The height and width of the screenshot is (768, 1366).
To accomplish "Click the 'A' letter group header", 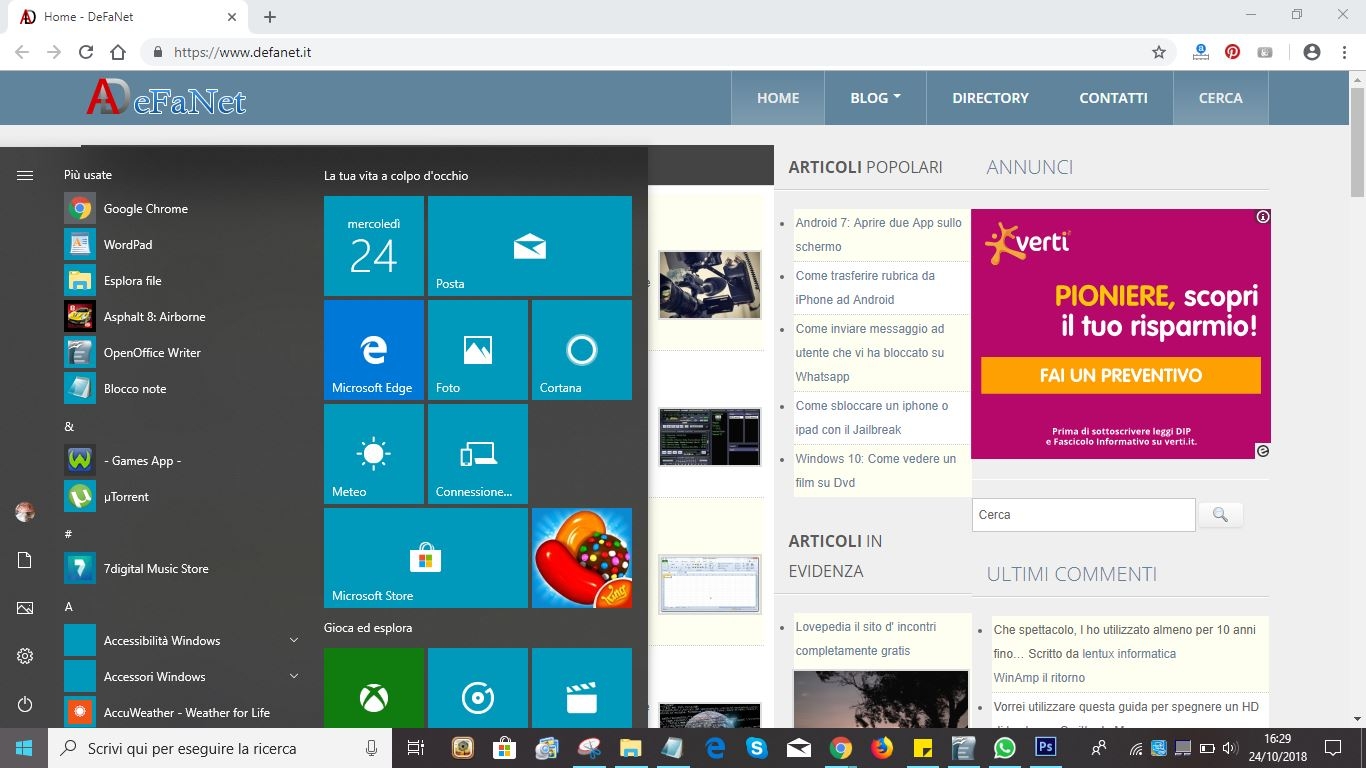I will 68,606.
